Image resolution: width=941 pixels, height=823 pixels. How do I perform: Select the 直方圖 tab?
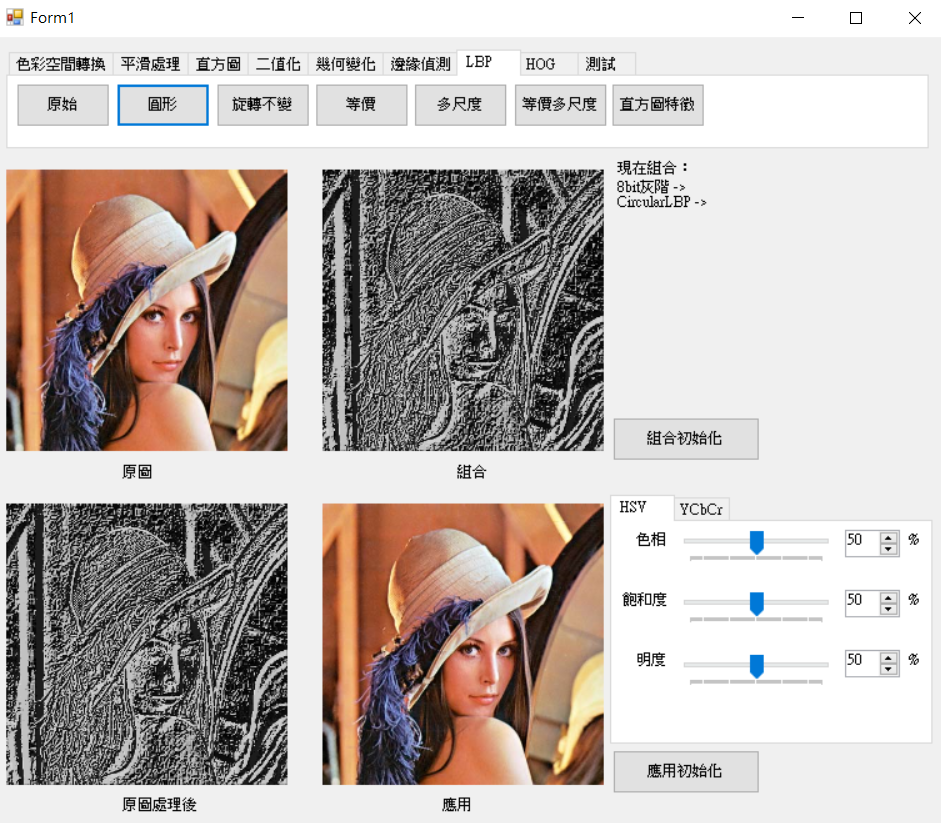click(x=218, y=64)
